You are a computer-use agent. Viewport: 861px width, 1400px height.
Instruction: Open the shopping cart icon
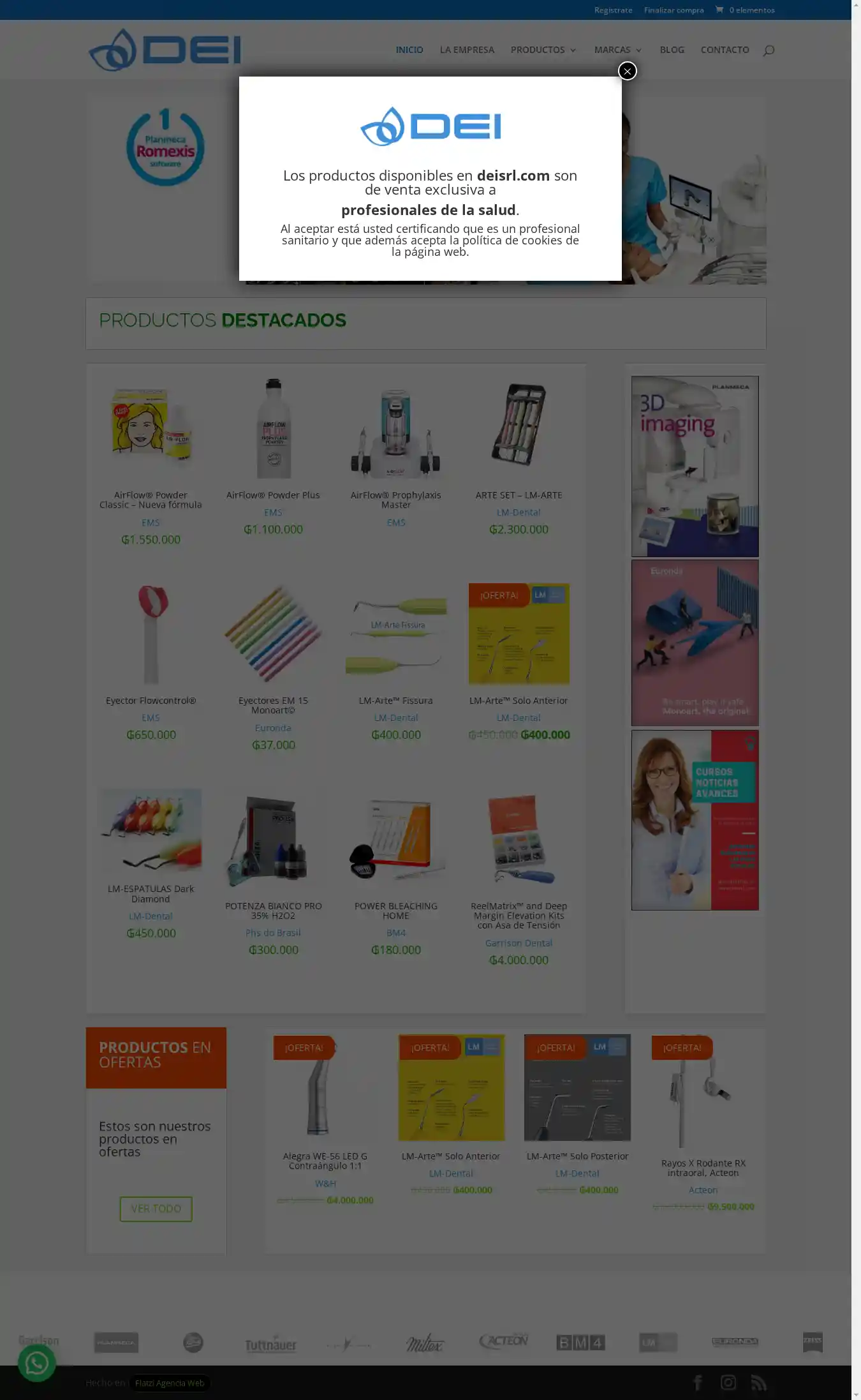tap(719, 10)
